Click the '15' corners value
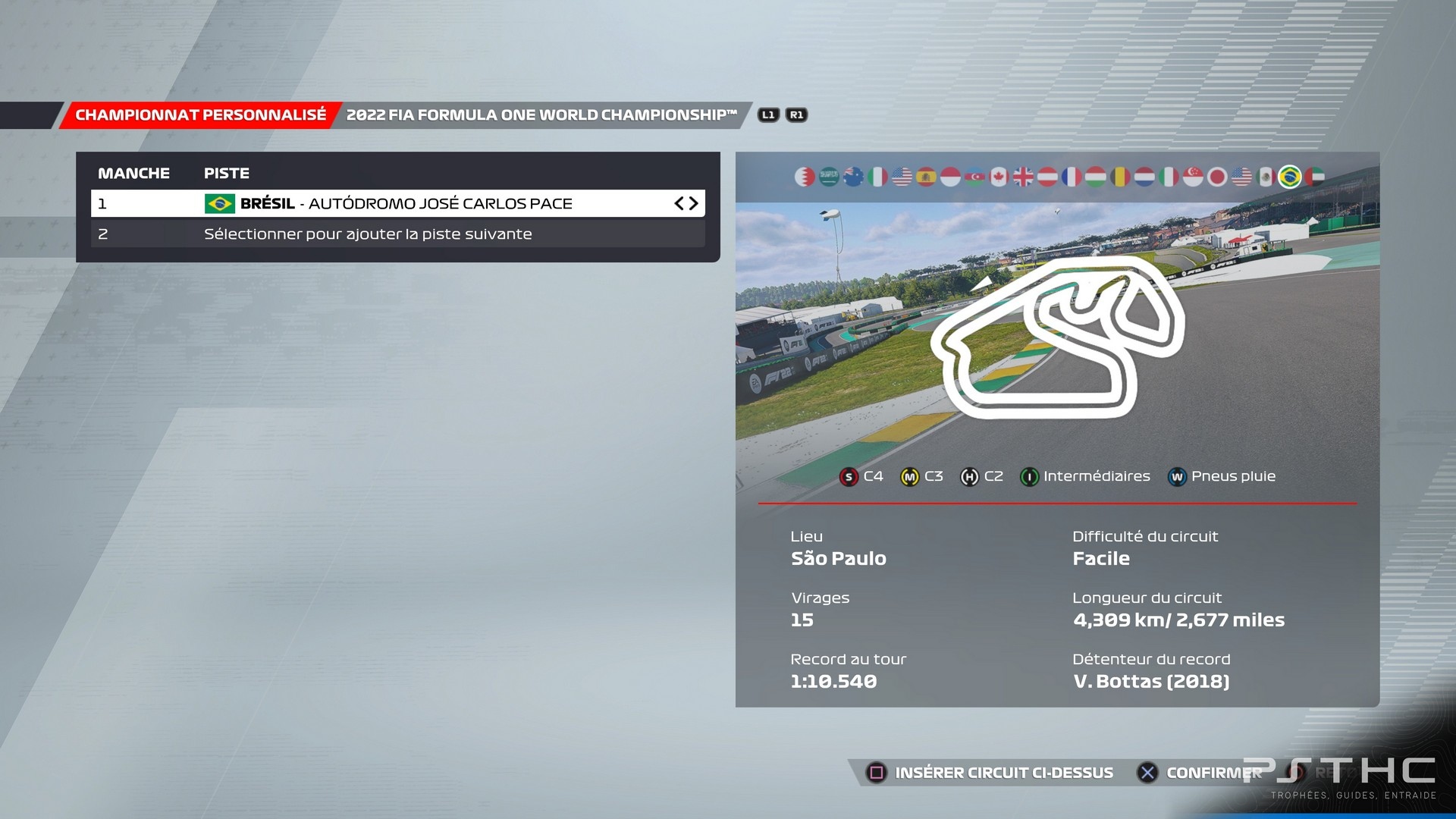Image resolution: width=1456 pixels, height=819 pixels. click(x=802, y=620)
